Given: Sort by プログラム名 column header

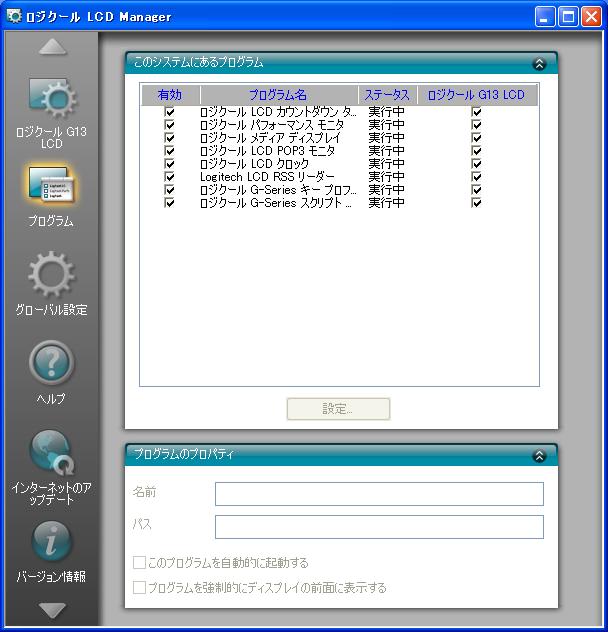Looking at the screenshot, I should (x=278, y=95).
